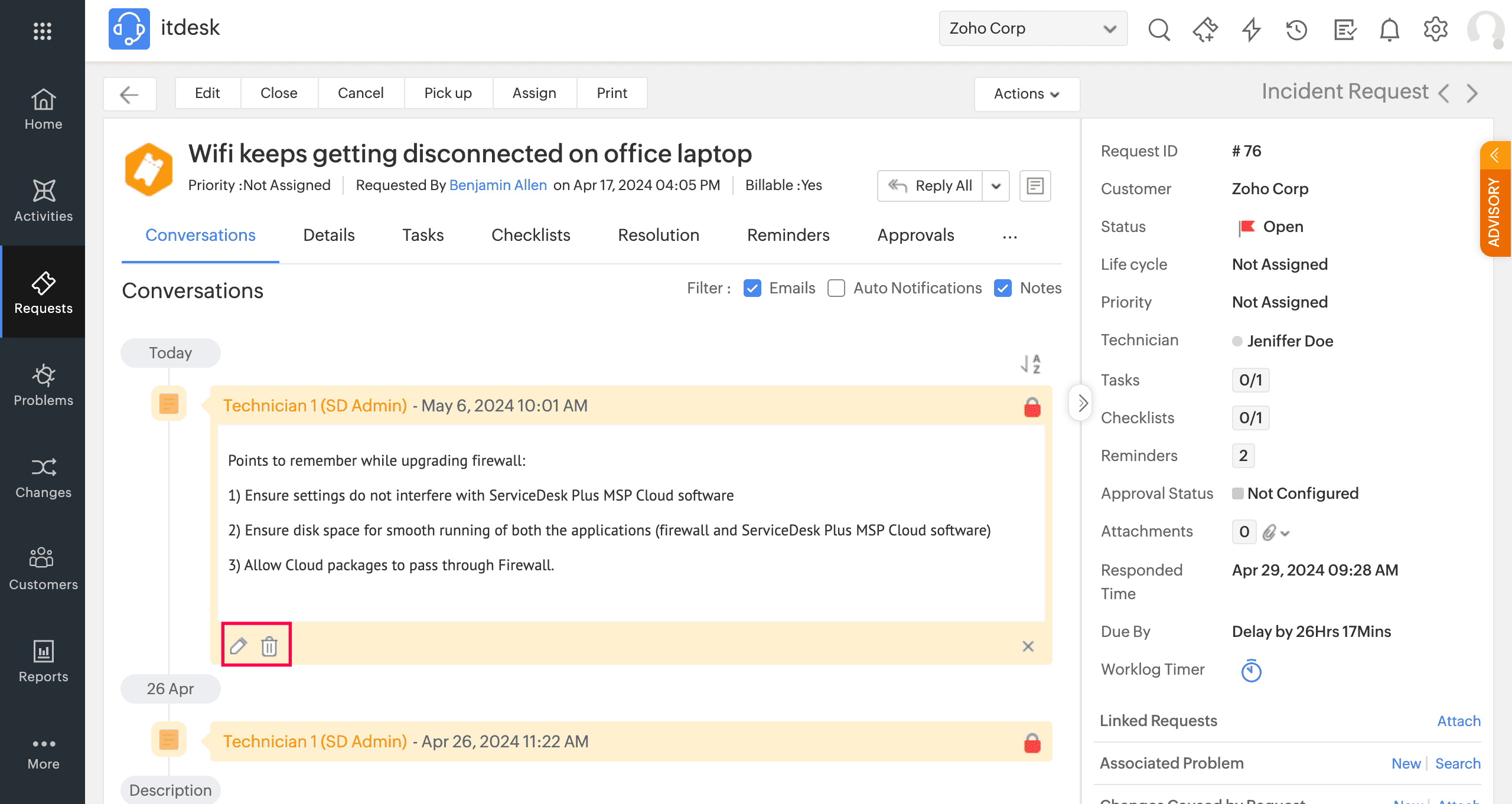
Task: Open Reply All dropdown arrow
Action: [996, 186]
